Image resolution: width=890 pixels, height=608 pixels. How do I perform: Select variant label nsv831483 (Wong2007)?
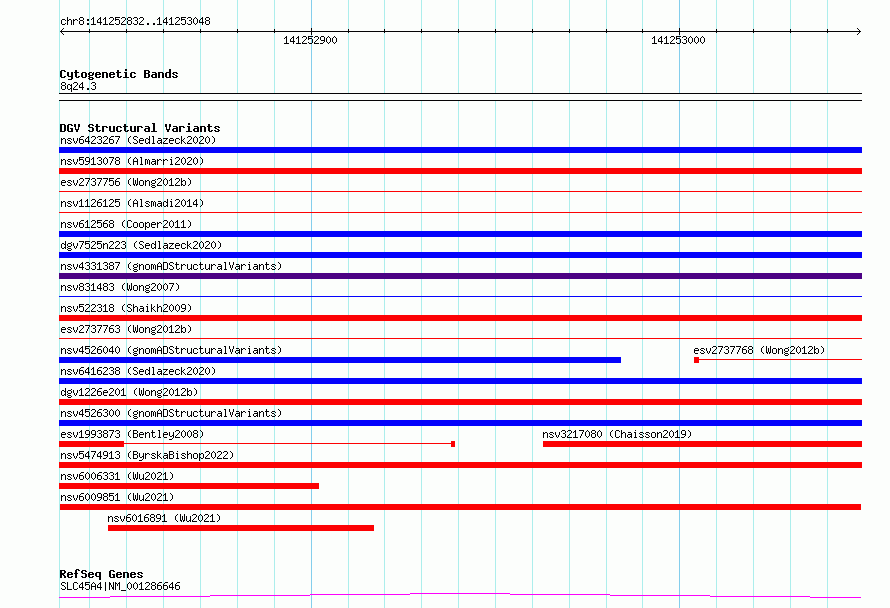point(120,287)
